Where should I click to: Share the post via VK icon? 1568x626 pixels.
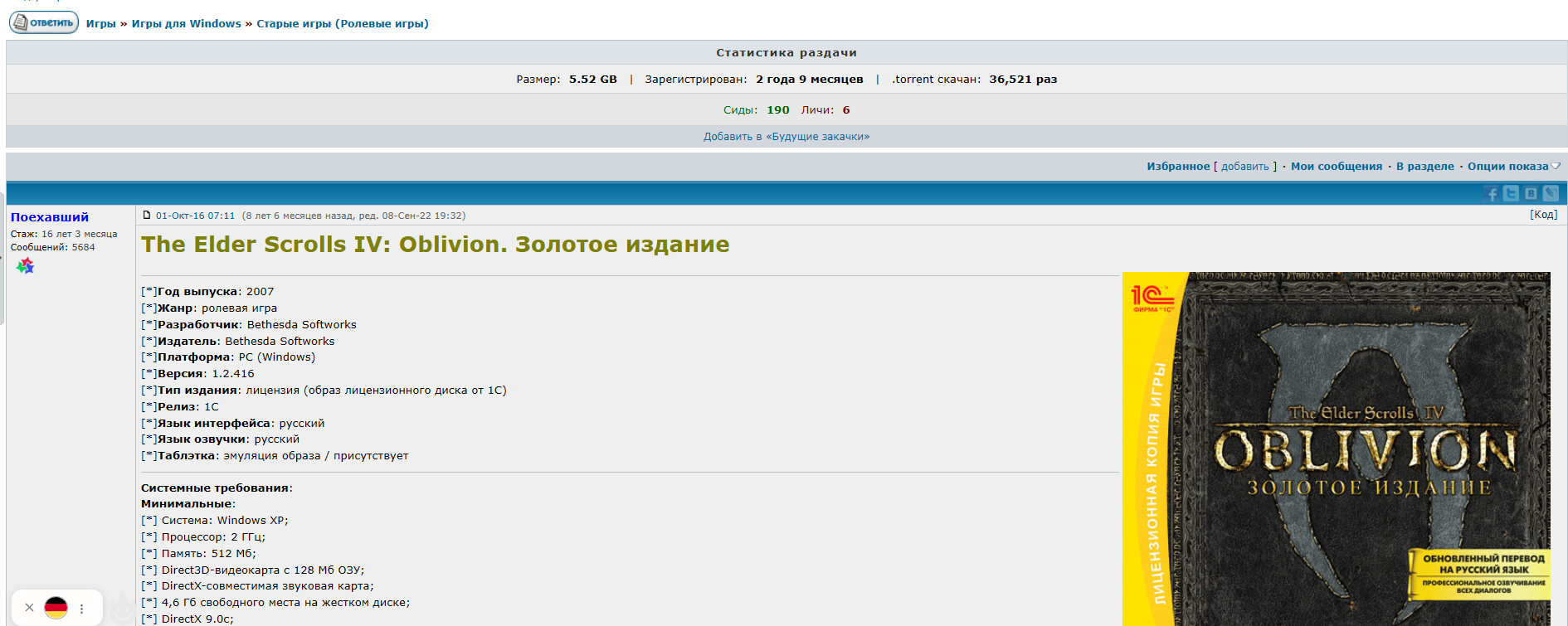coord(1531,194)
